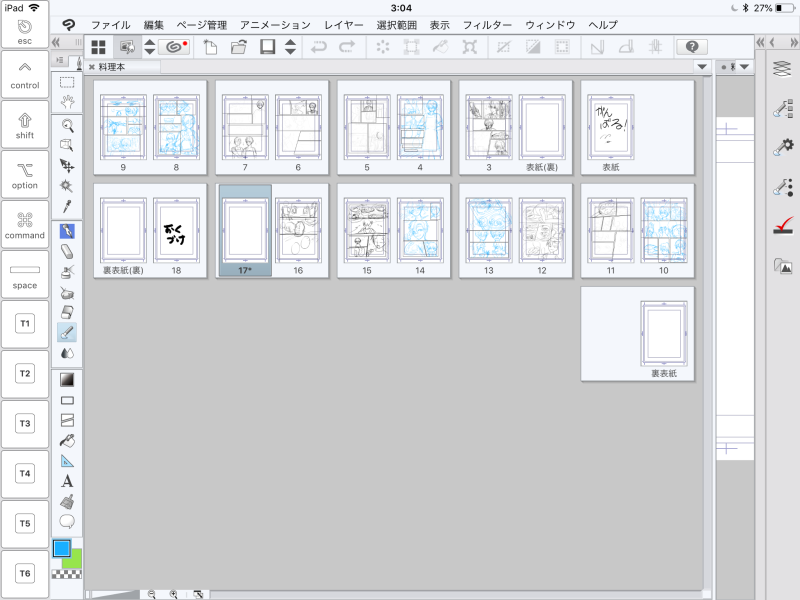This screenshot has width=800, height=600.
Task: Toggle the option modifier key
Action: [x=24, y=175]
